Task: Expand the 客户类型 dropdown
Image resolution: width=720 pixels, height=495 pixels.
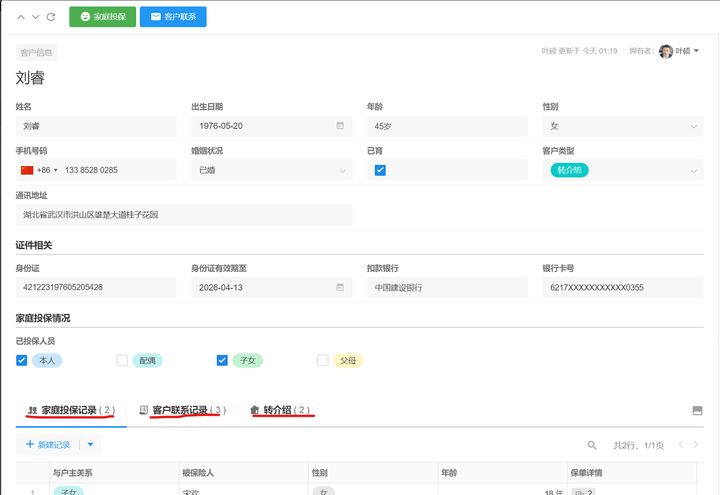Action: 693,171
